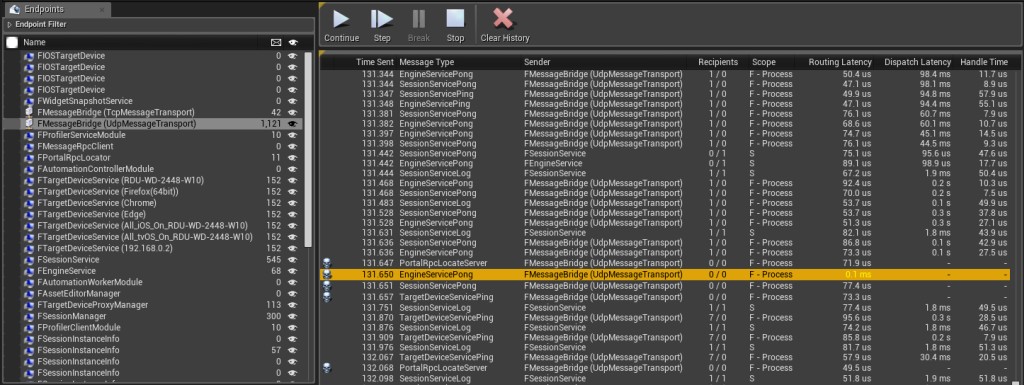1024x385 pixels.
Task: Select the 131.348 EngineServicePing message row
Action: pyautogui.click(x=665, y=104)
